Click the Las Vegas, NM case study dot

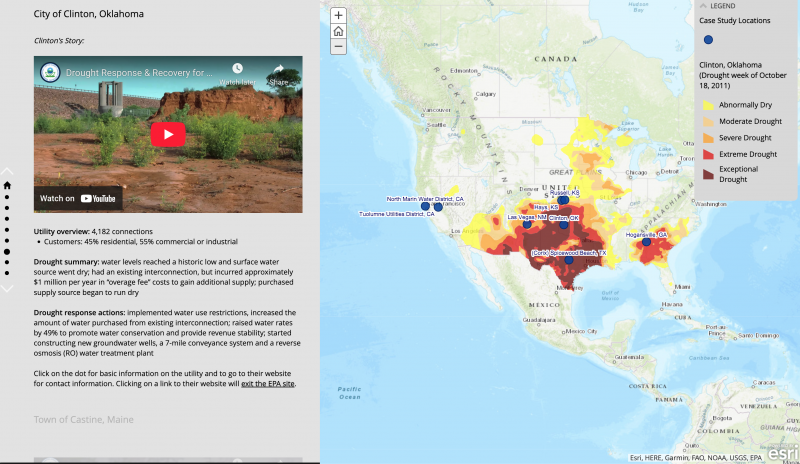click(x=527, y=224)
